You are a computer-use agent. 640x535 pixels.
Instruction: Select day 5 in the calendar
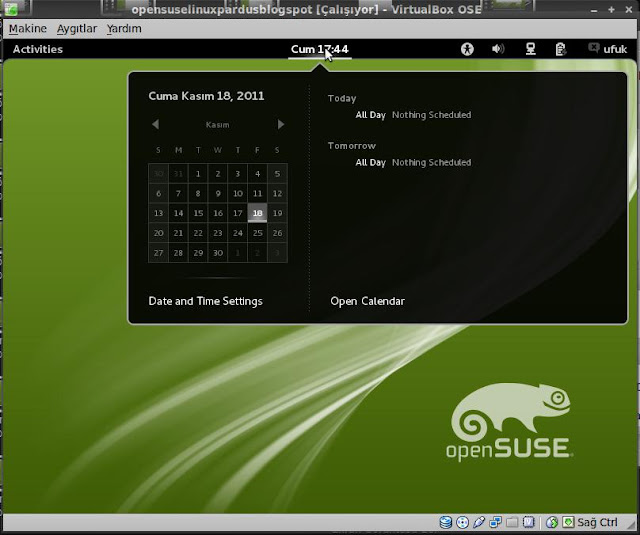click(x=277, y=174)
